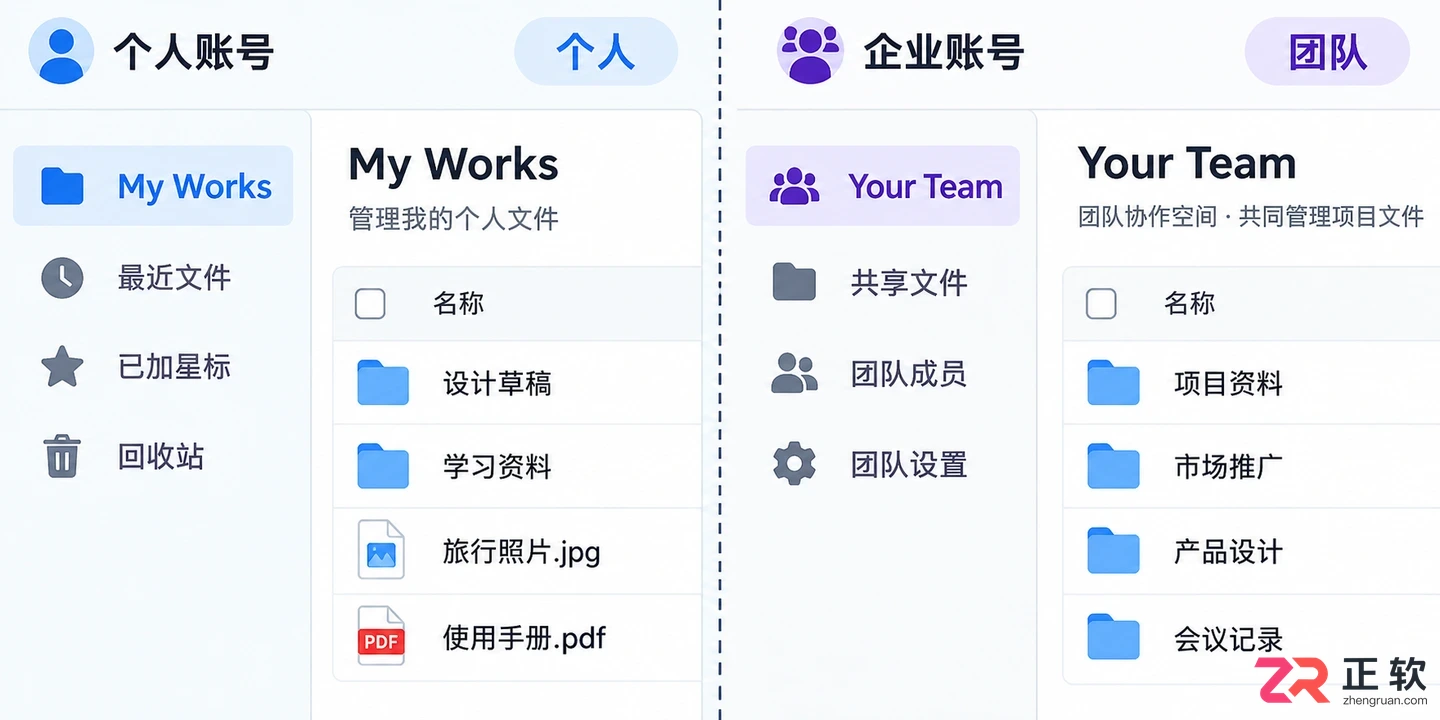The image size is (1440, 720).
Task: Click the 学习资料 folder icon
Action: tap(383, 466)
